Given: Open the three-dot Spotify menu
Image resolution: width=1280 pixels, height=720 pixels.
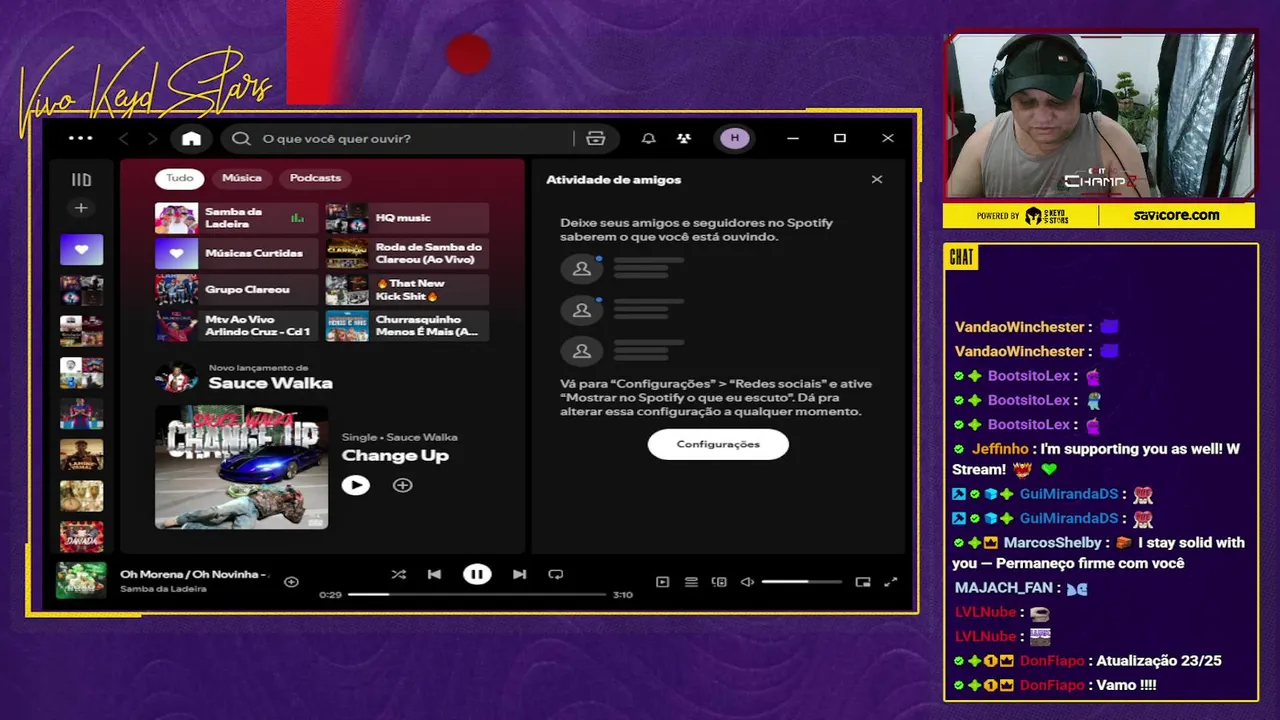Looking at the screenshot, I should [x=81, y=138].
